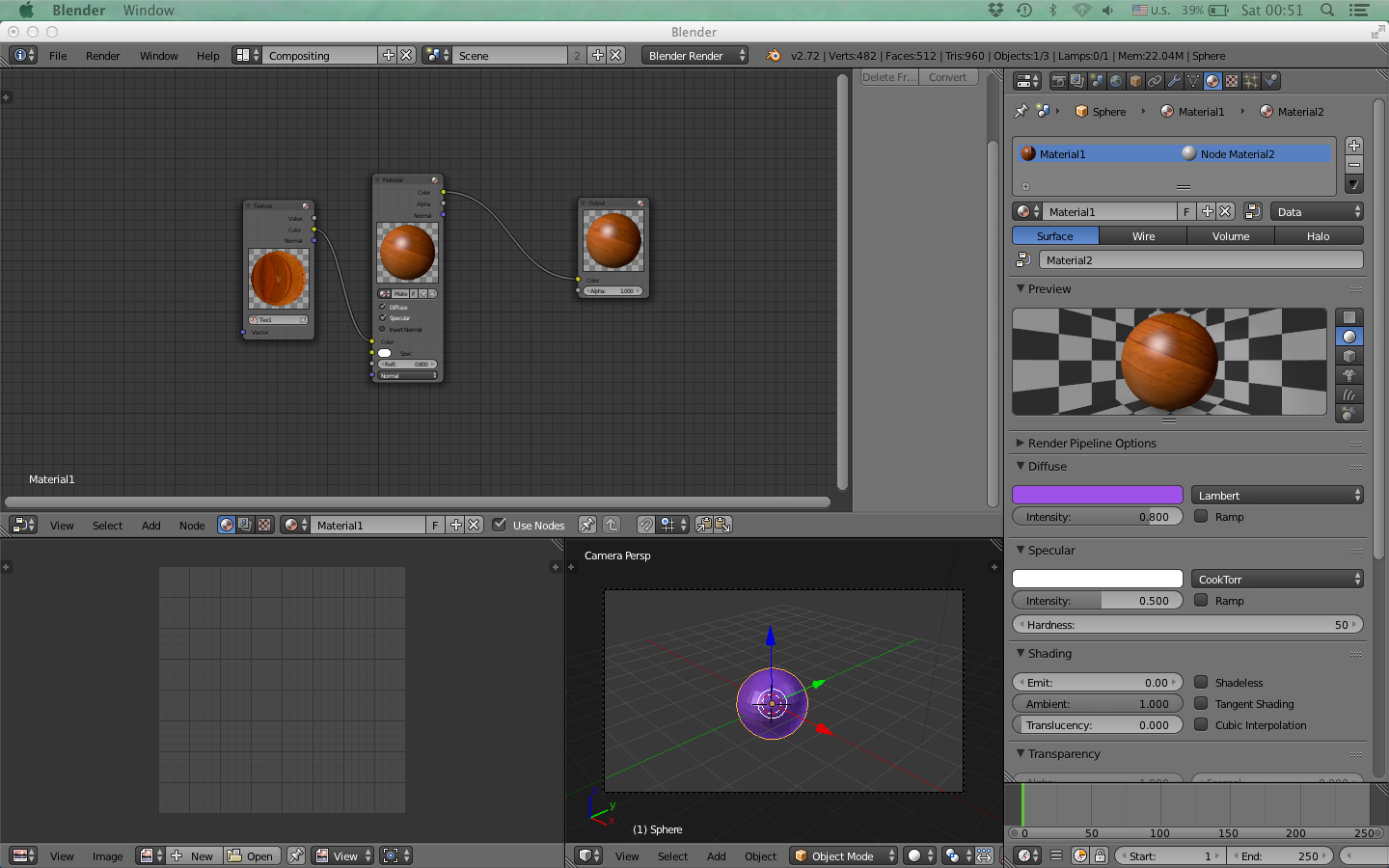This screenshot has width=1389, height=868.
Task: Open the File menu
Action: tap(58, 55)
